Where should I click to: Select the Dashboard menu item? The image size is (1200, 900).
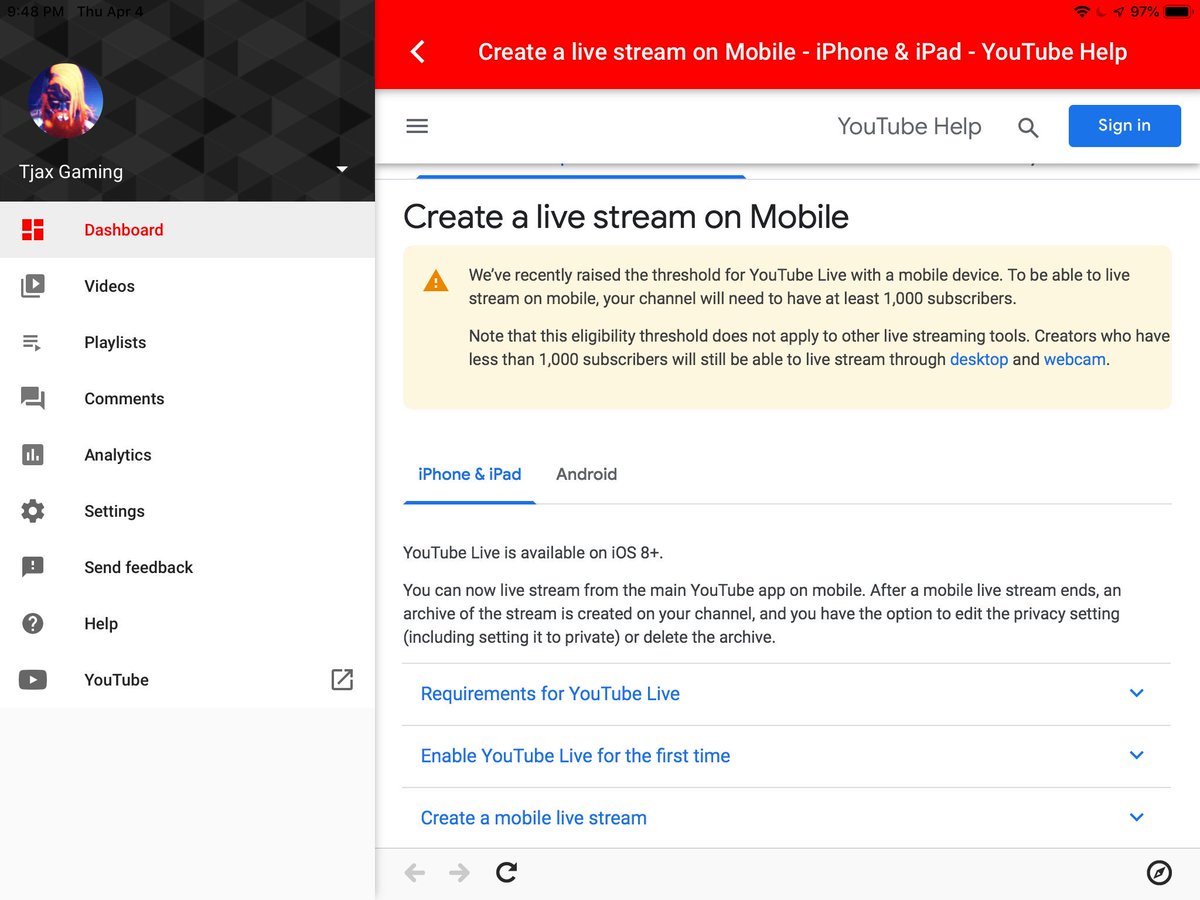(187, 230)
